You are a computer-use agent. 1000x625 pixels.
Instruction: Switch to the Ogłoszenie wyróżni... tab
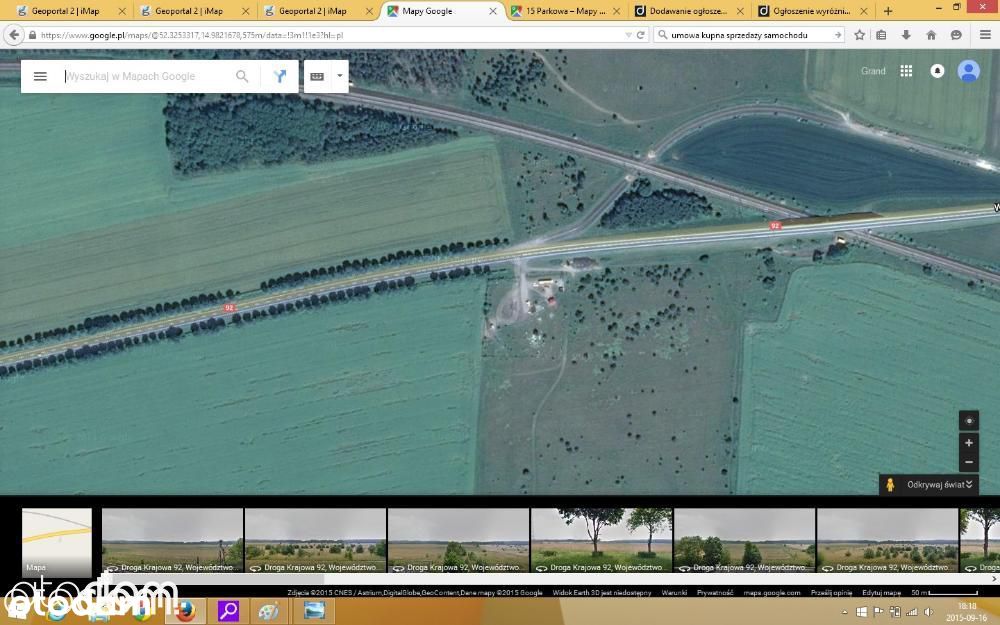coord(811,11)
